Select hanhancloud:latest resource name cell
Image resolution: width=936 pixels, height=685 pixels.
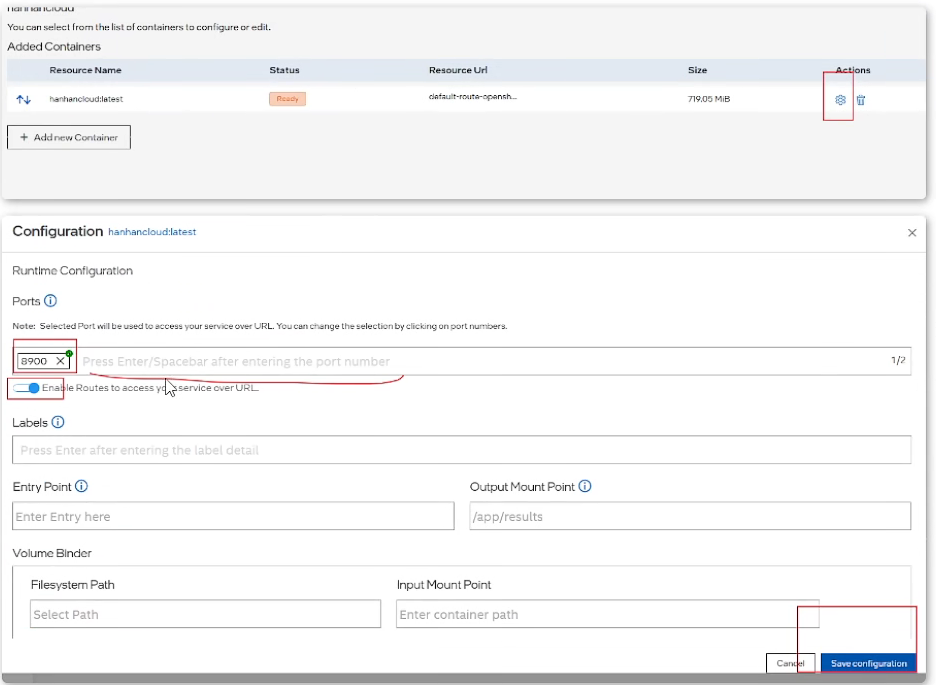(86, 99)
